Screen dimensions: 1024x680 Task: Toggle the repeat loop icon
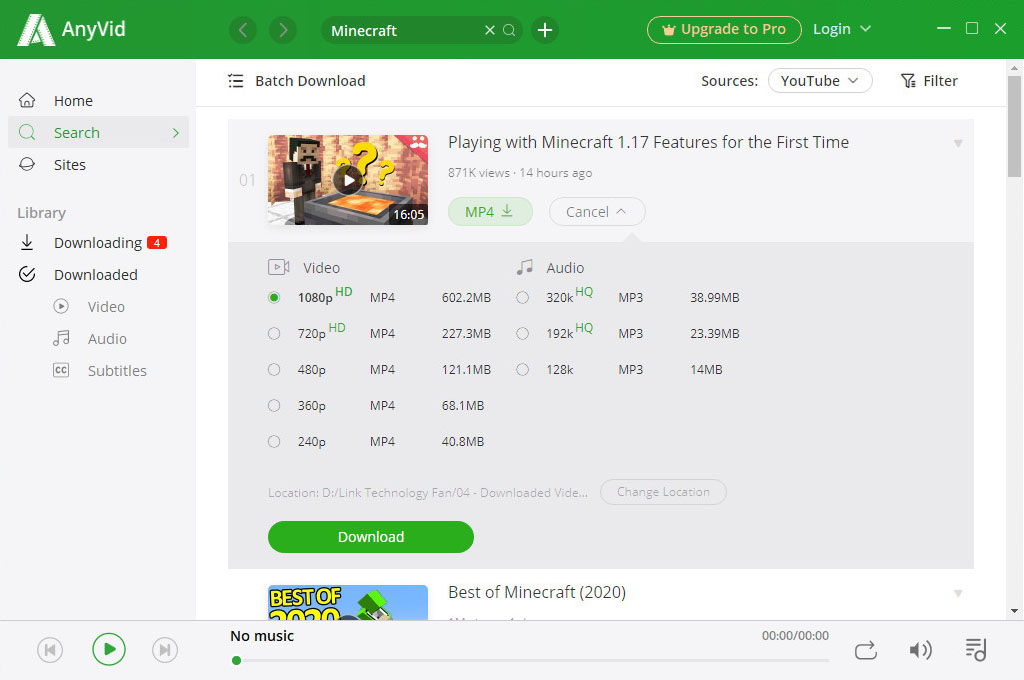coord(866,651)
